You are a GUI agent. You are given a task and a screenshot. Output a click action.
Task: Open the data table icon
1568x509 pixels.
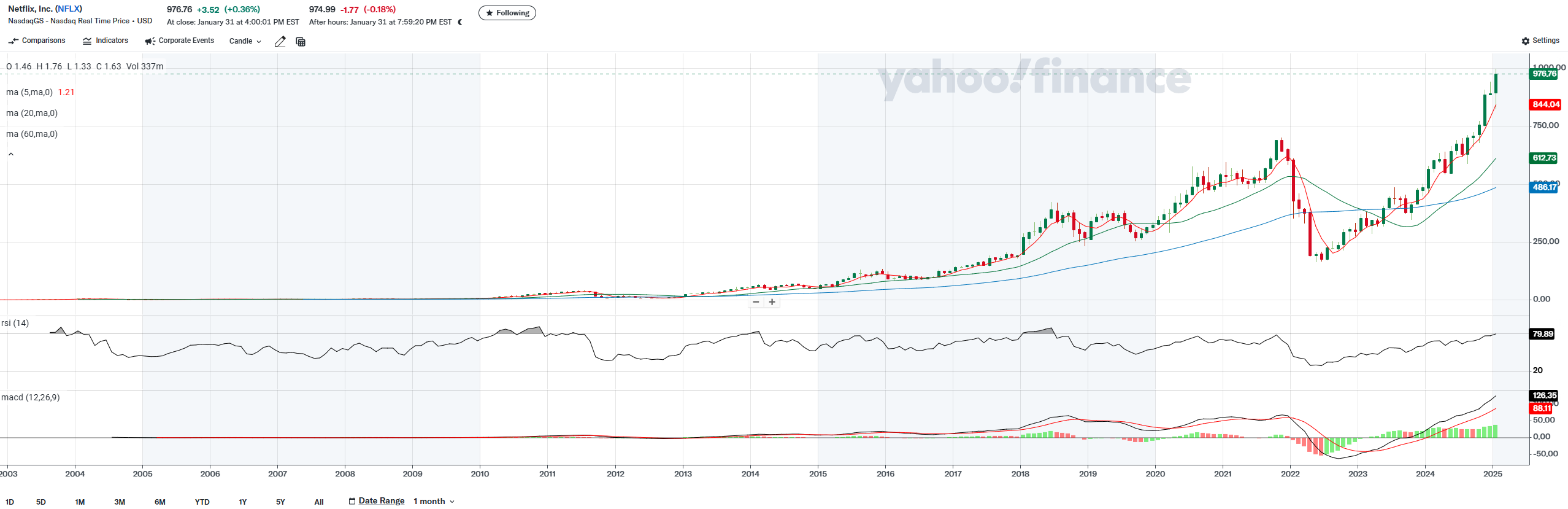[301, 42]
